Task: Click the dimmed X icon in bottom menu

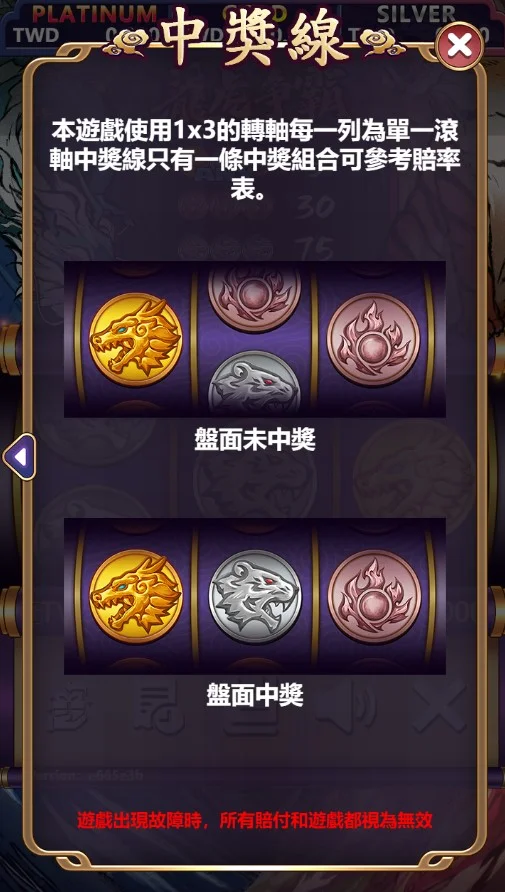Action: [439, 710]
